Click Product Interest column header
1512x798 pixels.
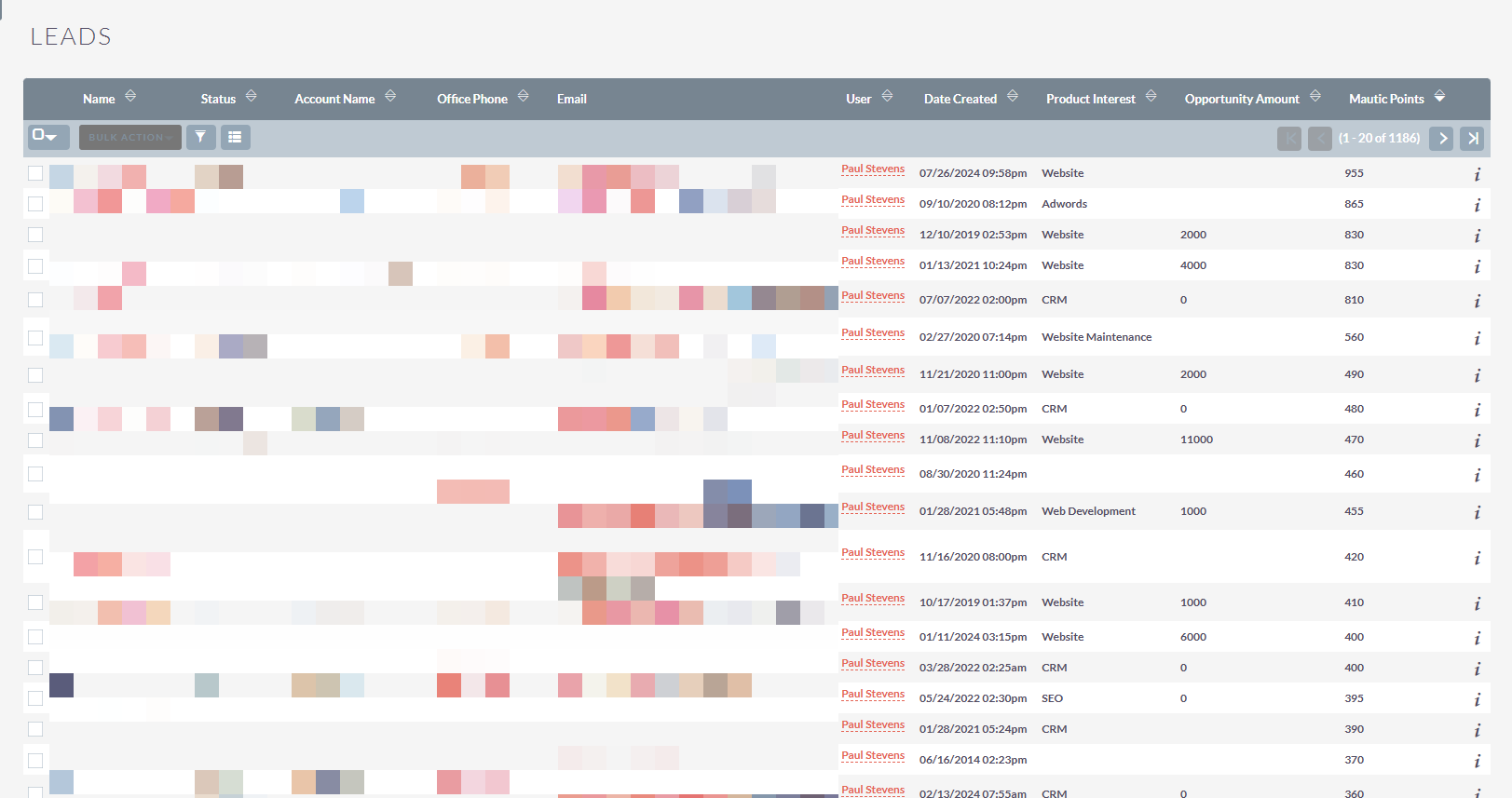(x=1091, y=99)
